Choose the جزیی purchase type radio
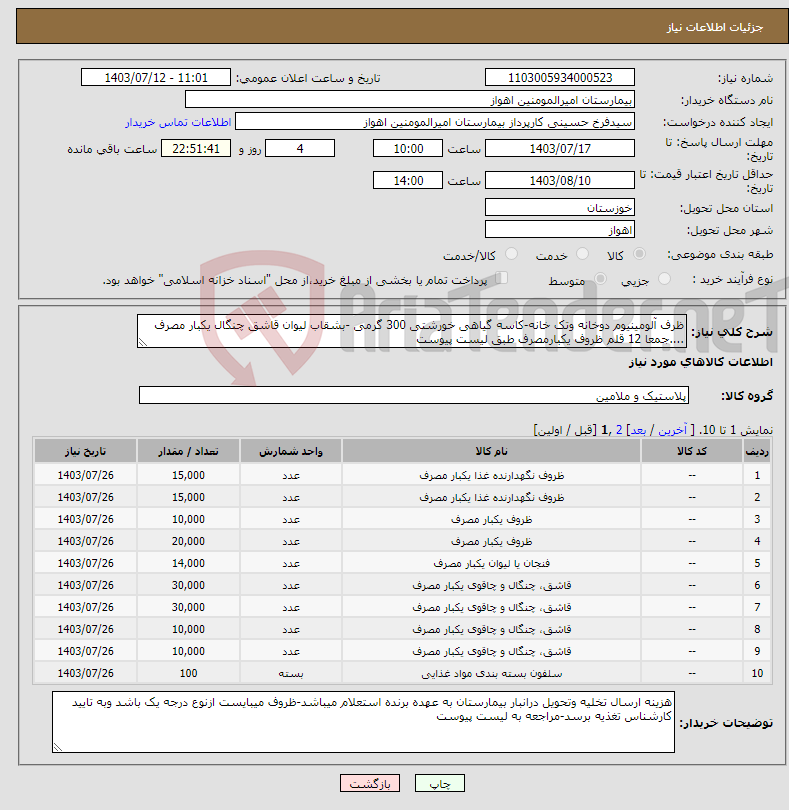The height and width of the screenshot is (810, 789). pyautogui.click(x=664, y=279)
